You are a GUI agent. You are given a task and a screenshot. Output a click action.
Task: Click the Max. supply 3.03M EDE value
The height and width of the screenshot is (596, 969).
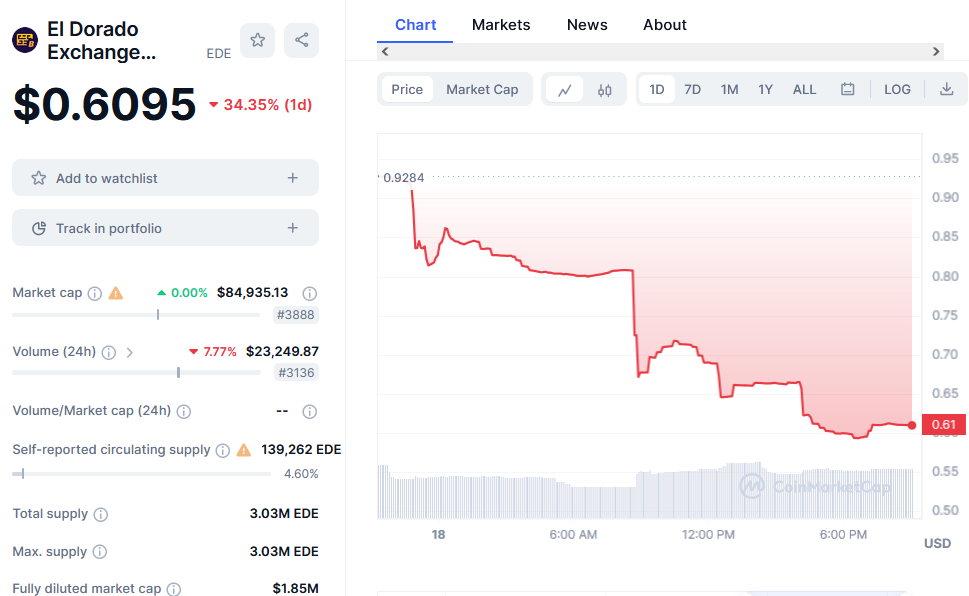pos(284,551)
